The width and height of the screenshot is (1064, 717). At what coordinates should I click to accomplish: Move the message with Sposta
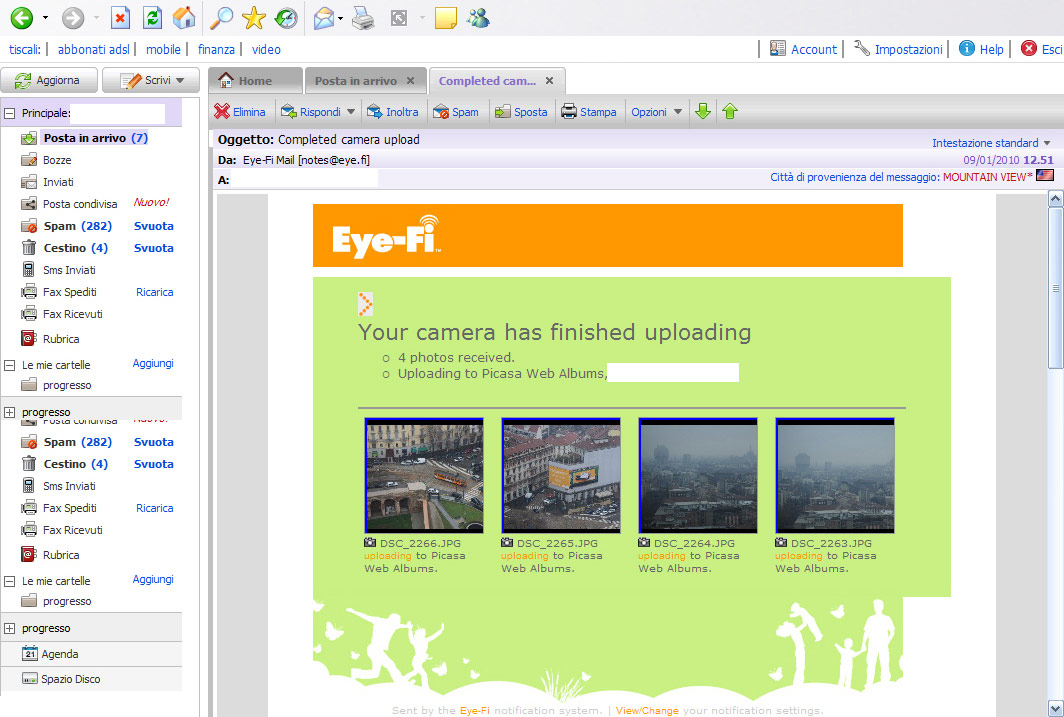click(521, 112)
